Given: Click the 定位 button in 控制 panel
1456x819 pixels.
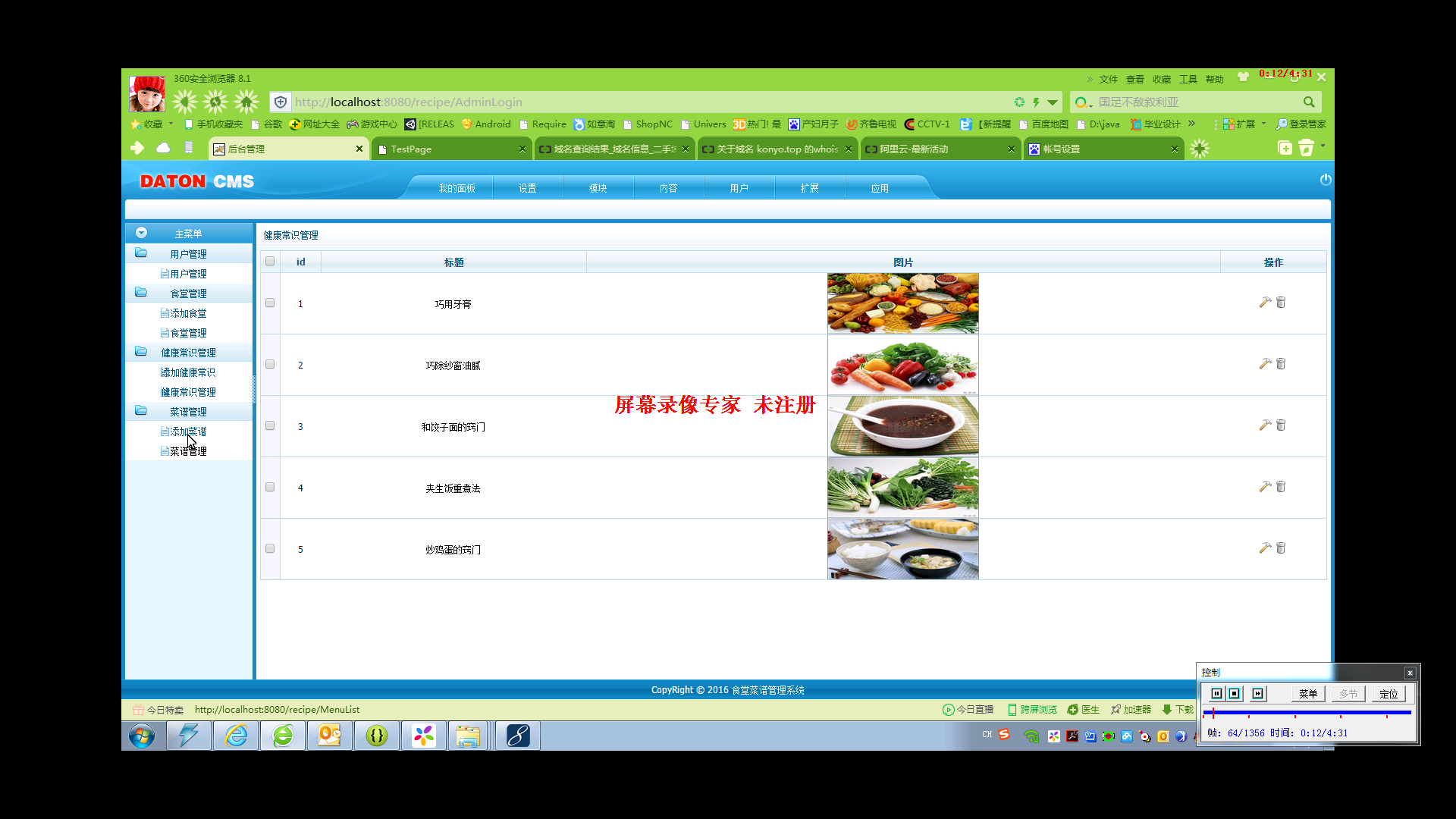Looking at the screenshot, I should point(1389,694).
